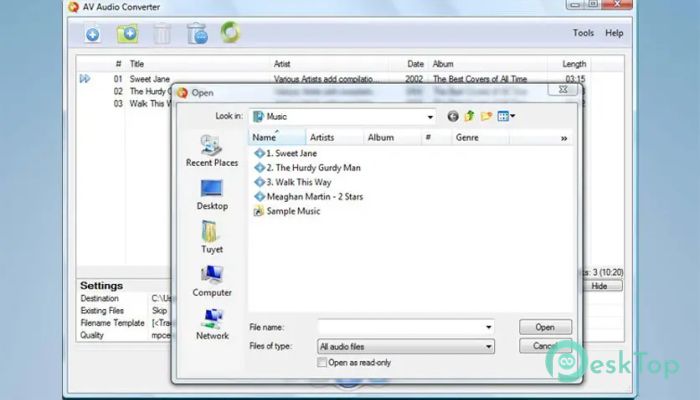Image resolution: width=700 pixels, height=400 pixels.
Task: Click the Filename Template setting row
Action: 124,323
